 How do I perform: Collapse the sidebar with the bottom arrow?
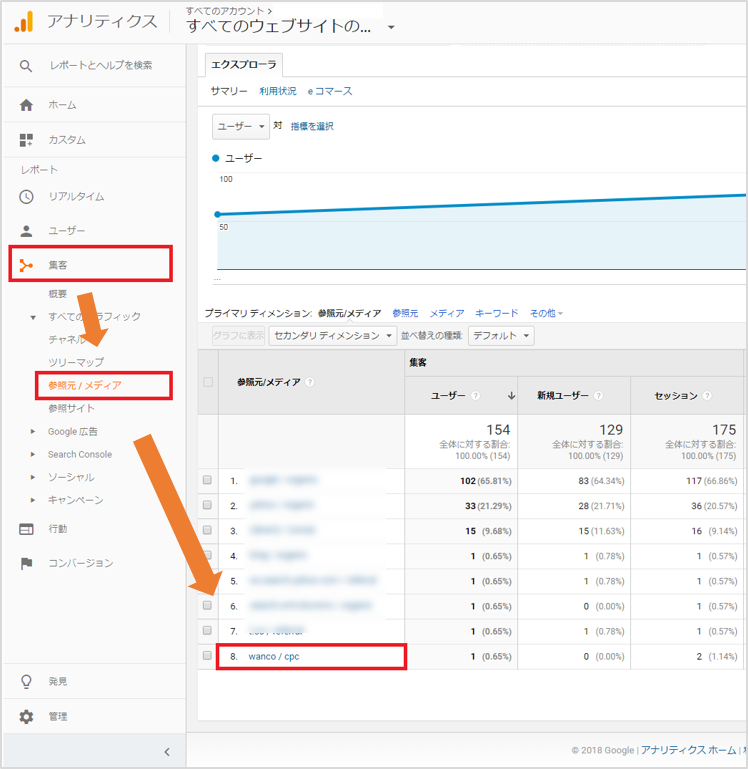pos(167,751)
